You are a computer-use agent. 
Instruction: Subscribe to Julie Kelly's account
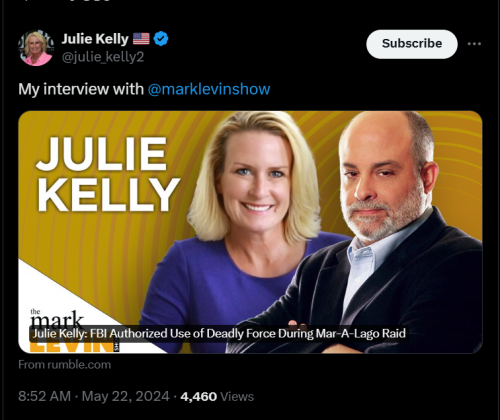pyautogui.click(x=412, y=44)
